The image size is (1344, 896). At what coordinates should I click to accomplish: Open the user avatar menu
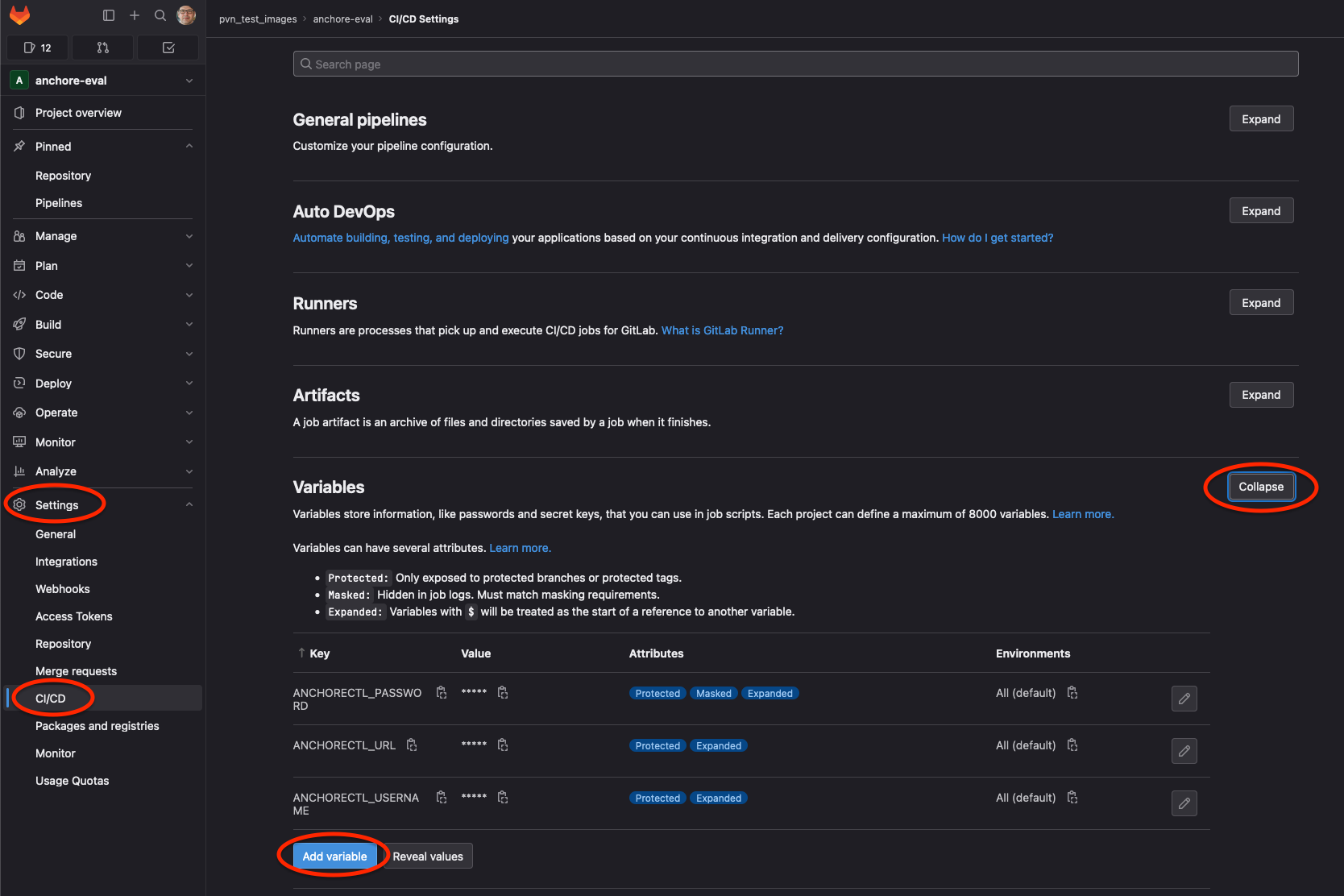click(x=186, y=15)
